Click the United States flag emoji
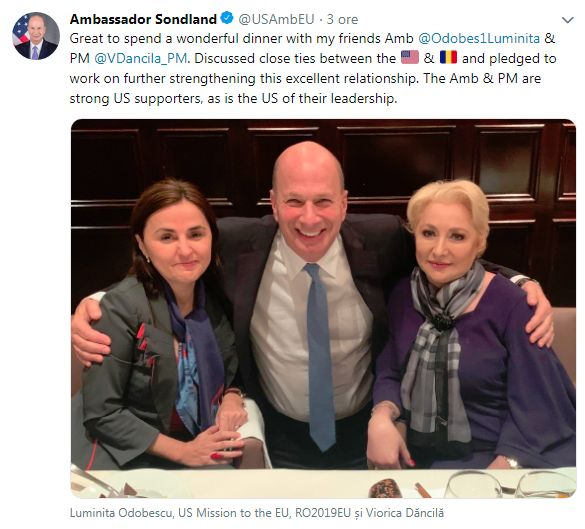585x529 pixels. tap(410, 58)
